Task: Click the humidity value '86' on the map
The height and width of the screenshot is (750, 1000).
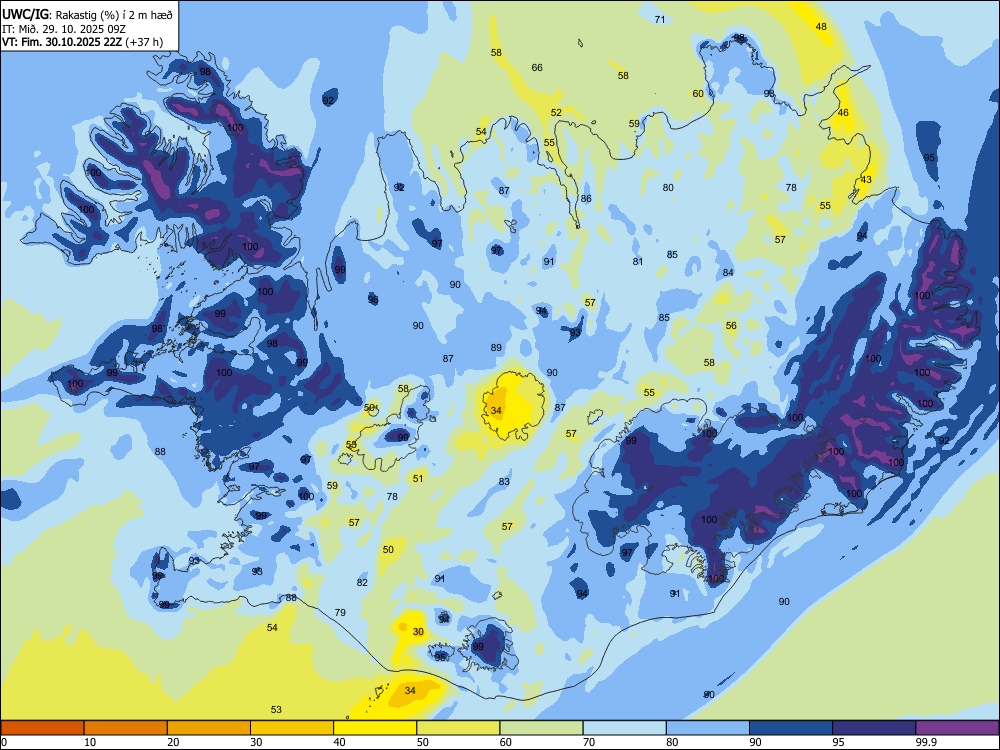Action: click(x=586, y=199)
